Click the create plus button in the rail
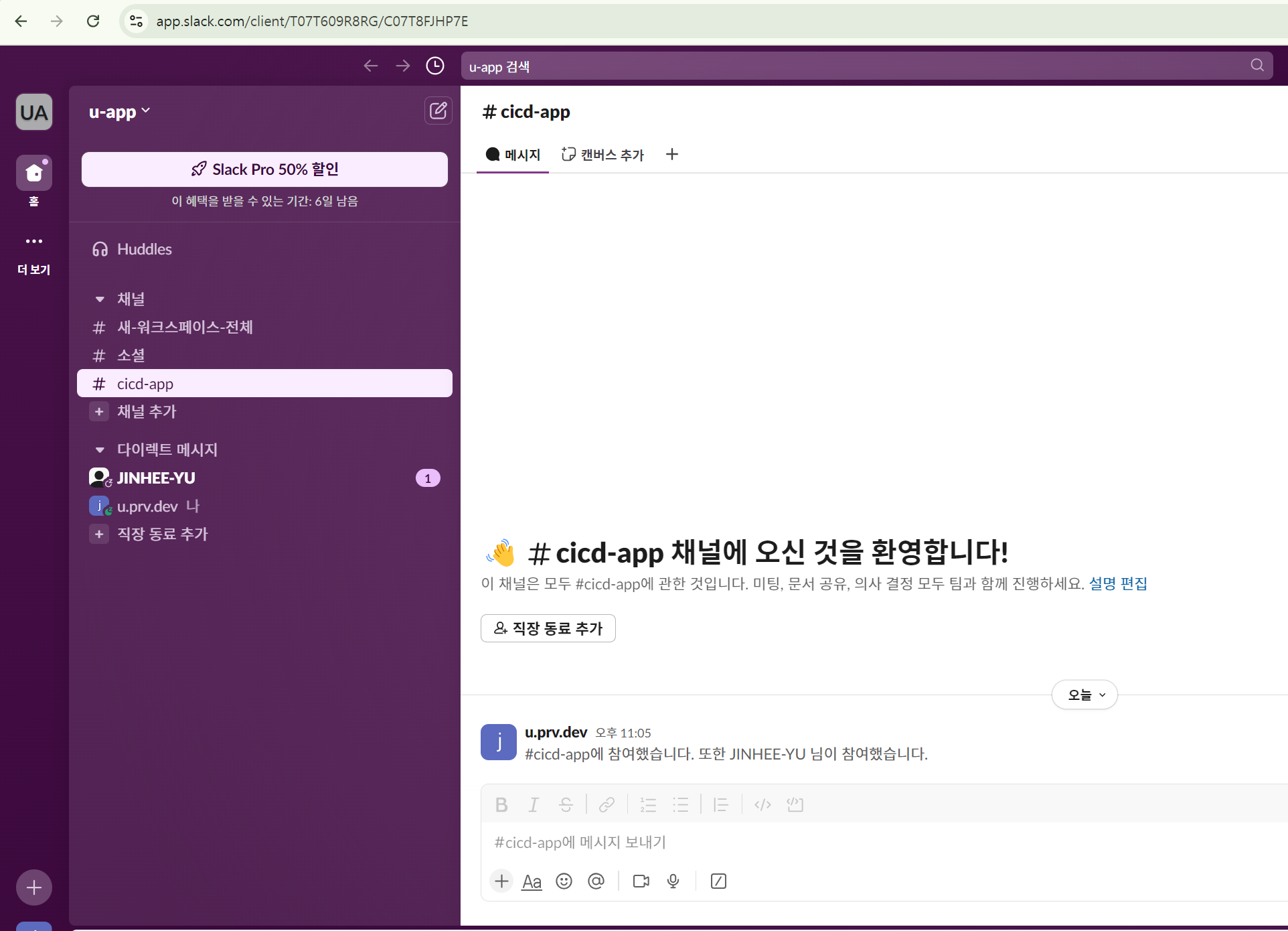 (34, 887)
